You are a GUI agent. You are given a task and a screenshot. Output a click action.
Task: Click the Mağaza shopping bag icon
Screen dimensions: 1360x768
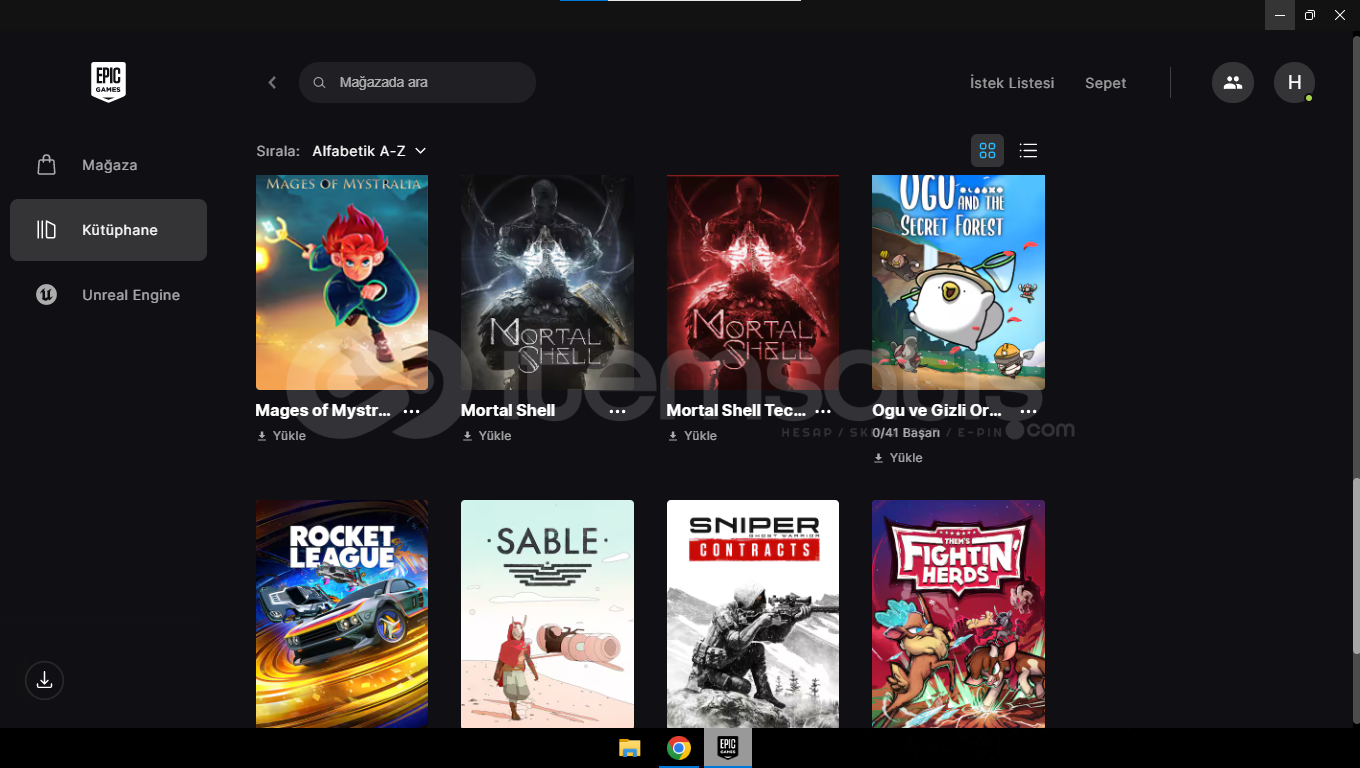coord(46,165)
